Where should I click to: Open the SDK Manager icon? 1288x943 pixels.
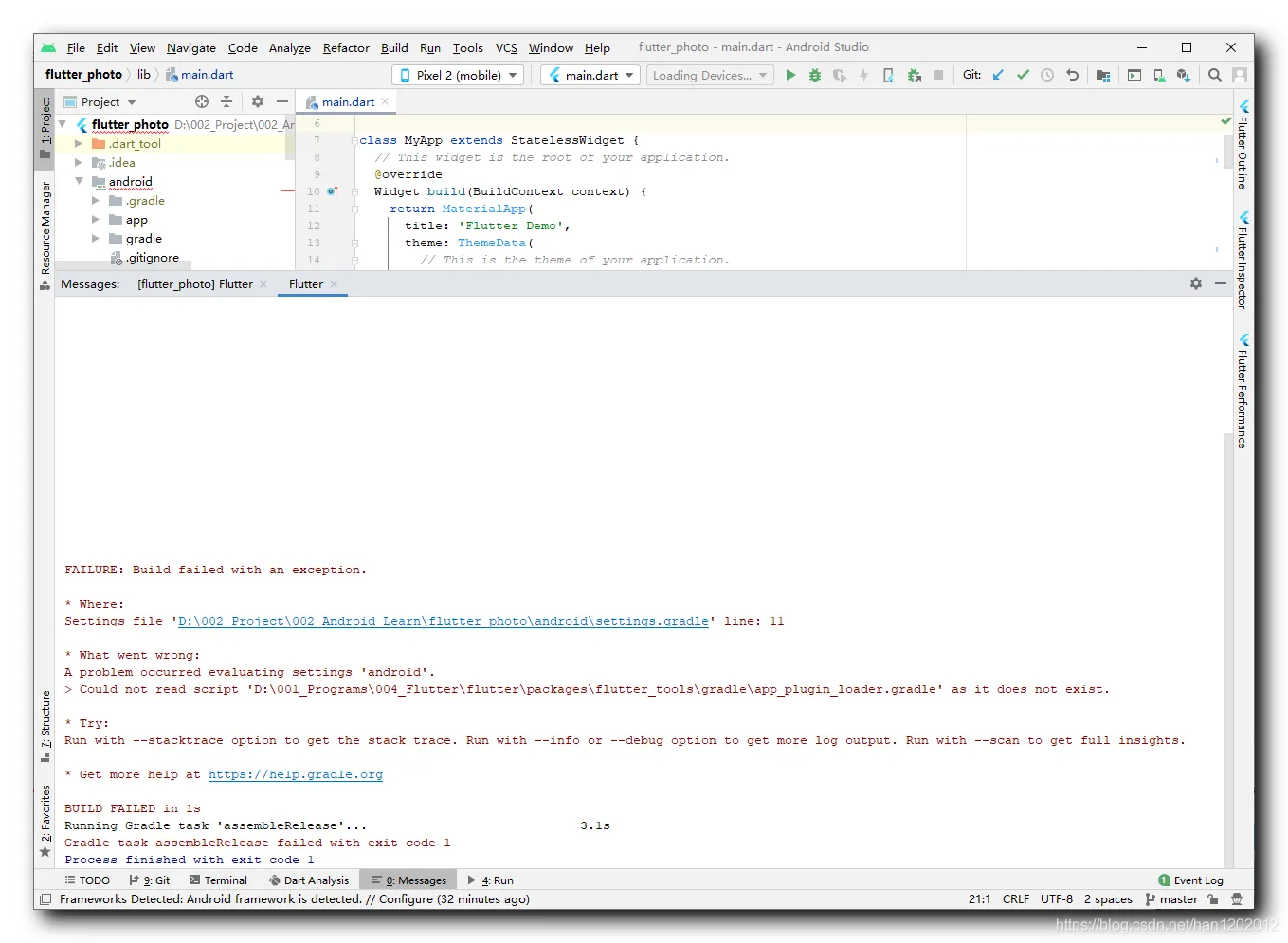point(1183,75)
